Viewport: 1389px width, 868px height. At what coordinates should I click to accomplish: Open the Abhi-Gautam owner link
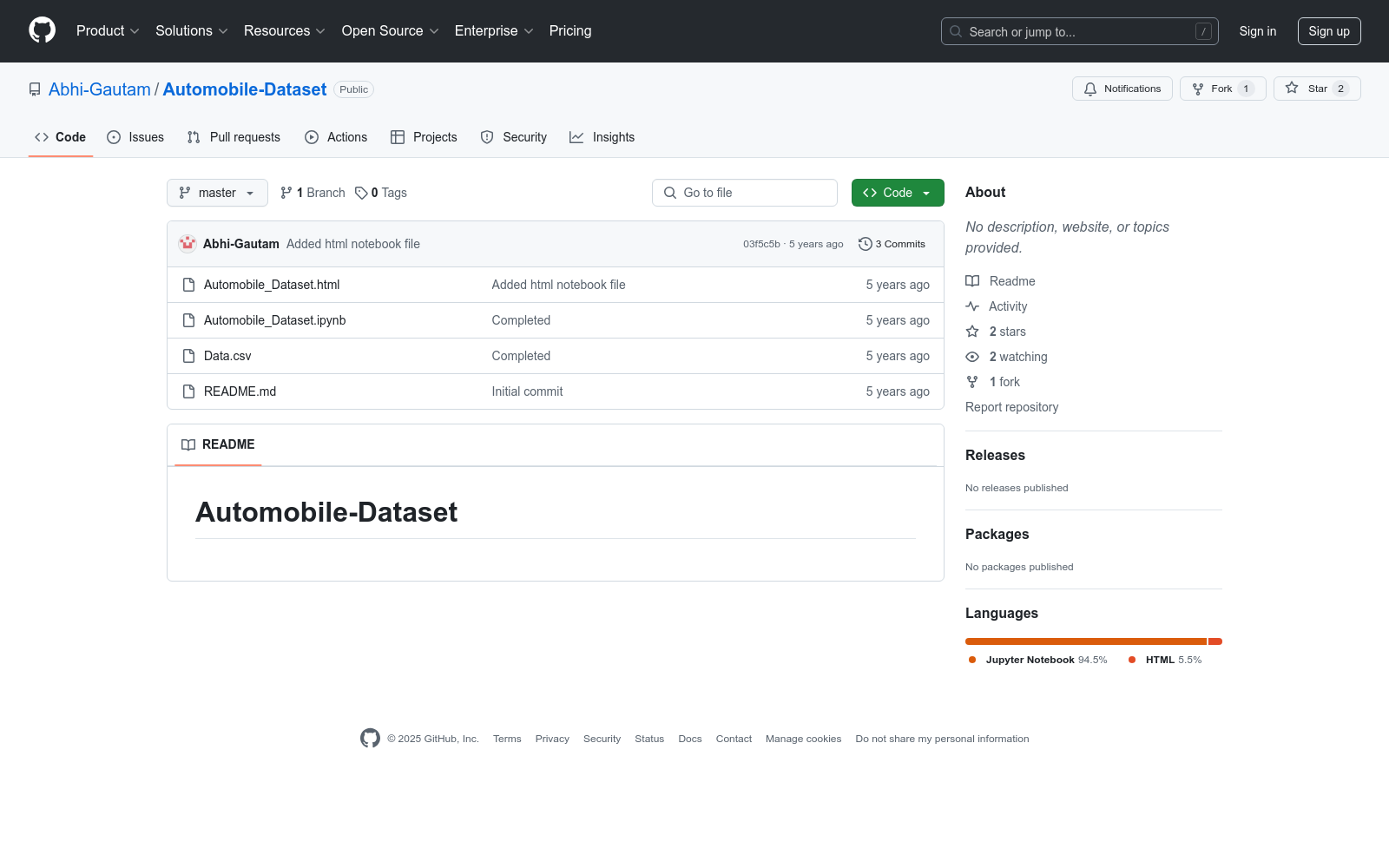click(x=100, y=89)
